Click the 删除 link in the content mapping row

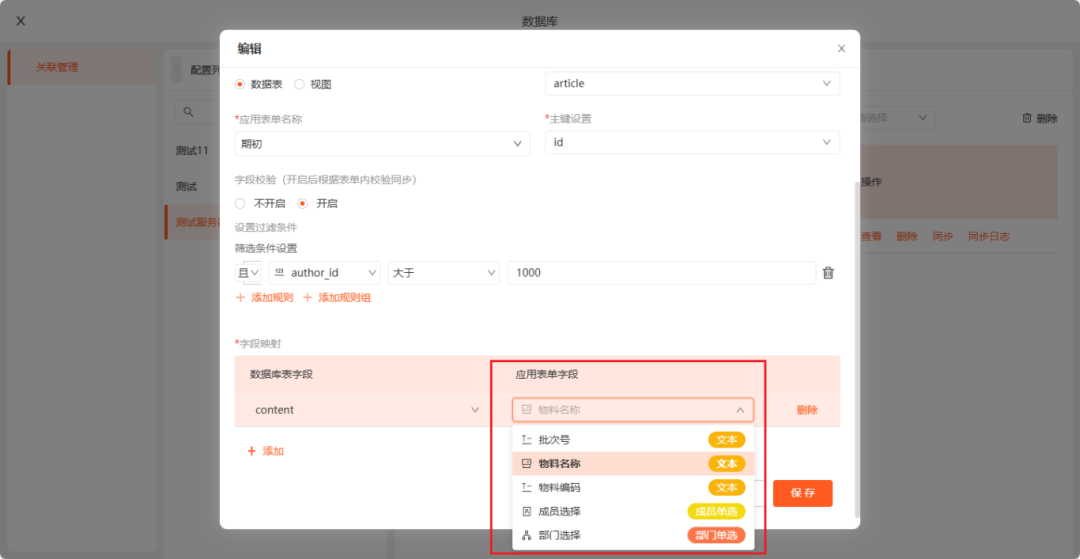(x=807, y=410)
